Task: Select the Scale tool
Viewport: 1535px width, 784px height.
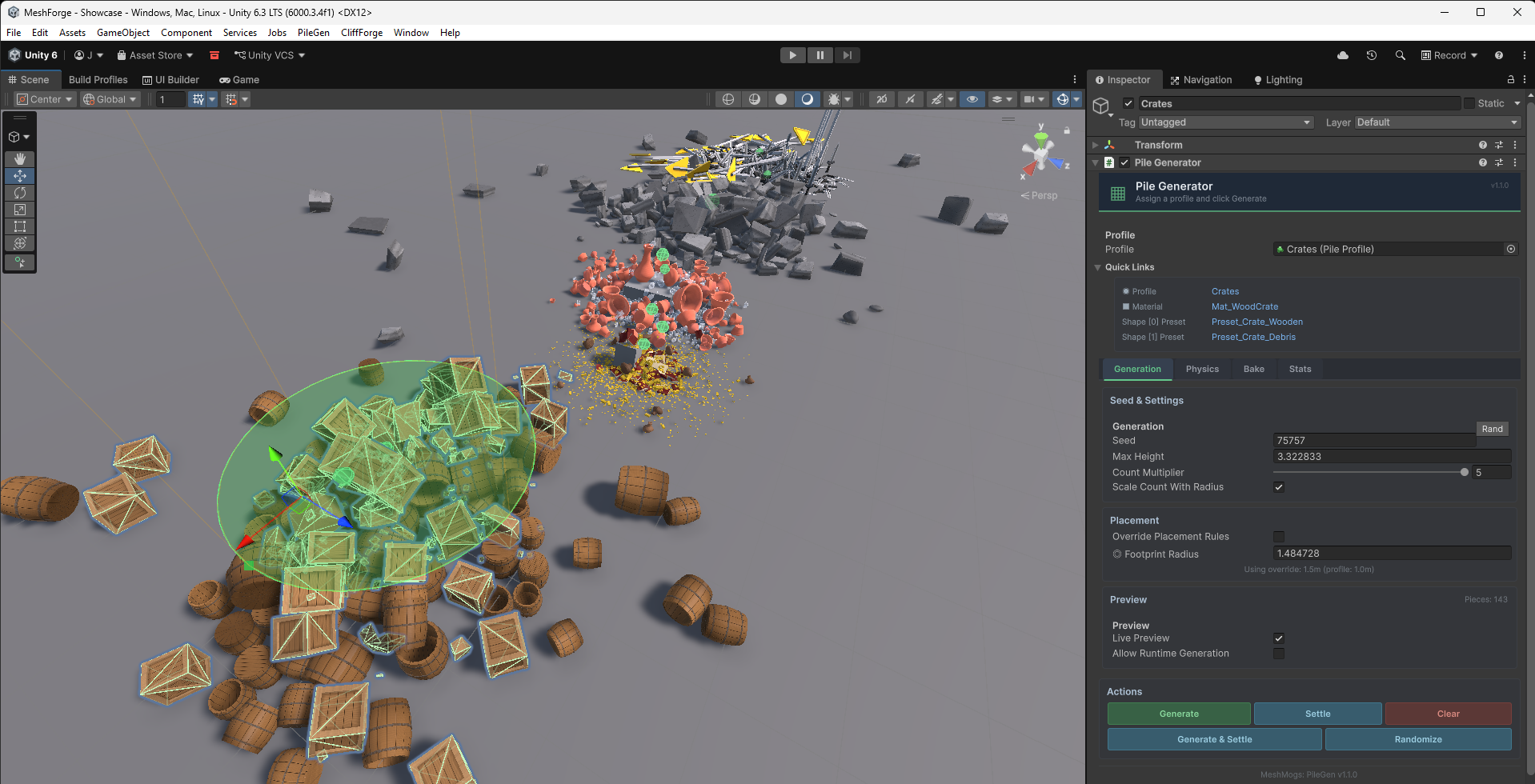Action: click(x=19, y=210)
